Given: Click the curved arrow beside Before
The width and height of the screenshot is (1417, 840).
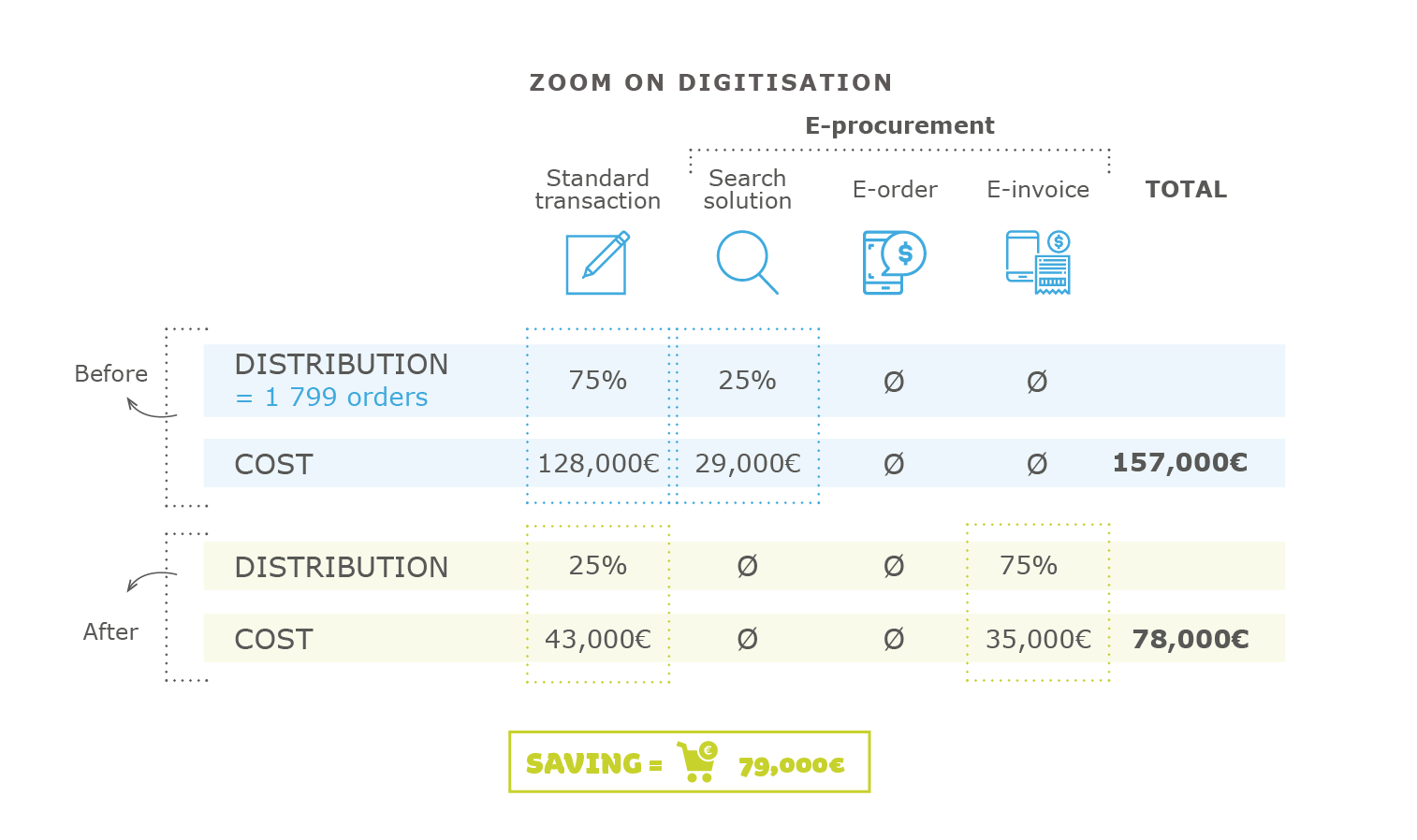Looking at the screenshot, I should 150,408.
